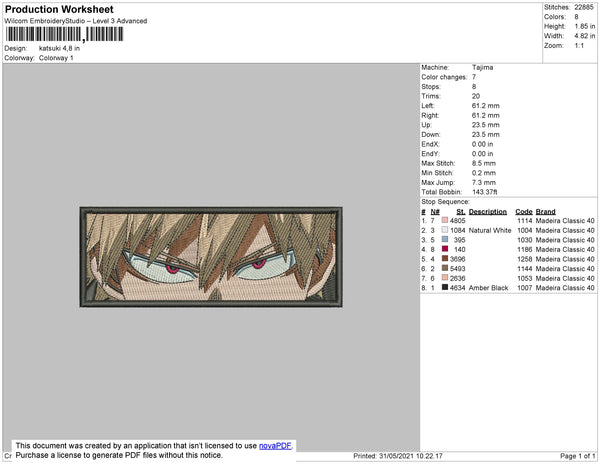Click the Page 1 of 1 indicator

(x=577, y=456)
